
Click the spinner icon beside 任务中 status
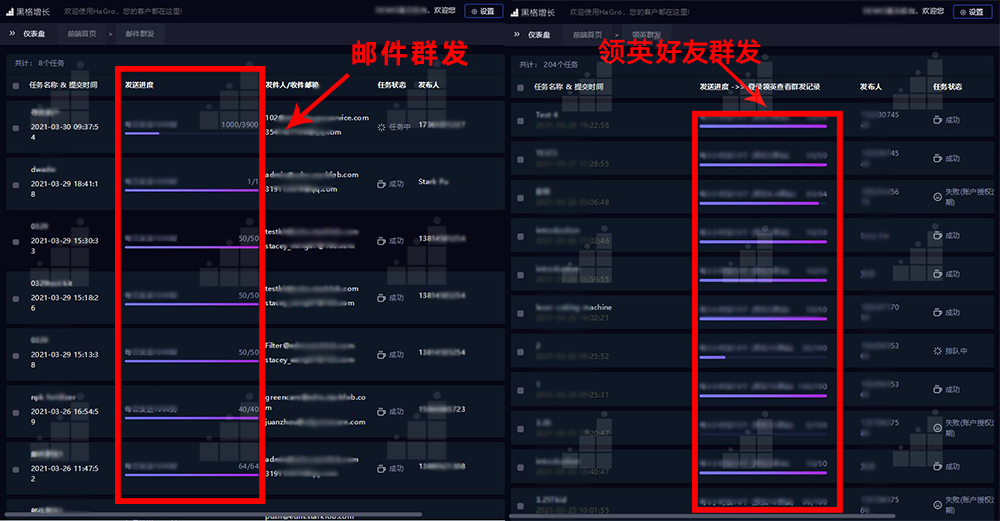point(381,128)
